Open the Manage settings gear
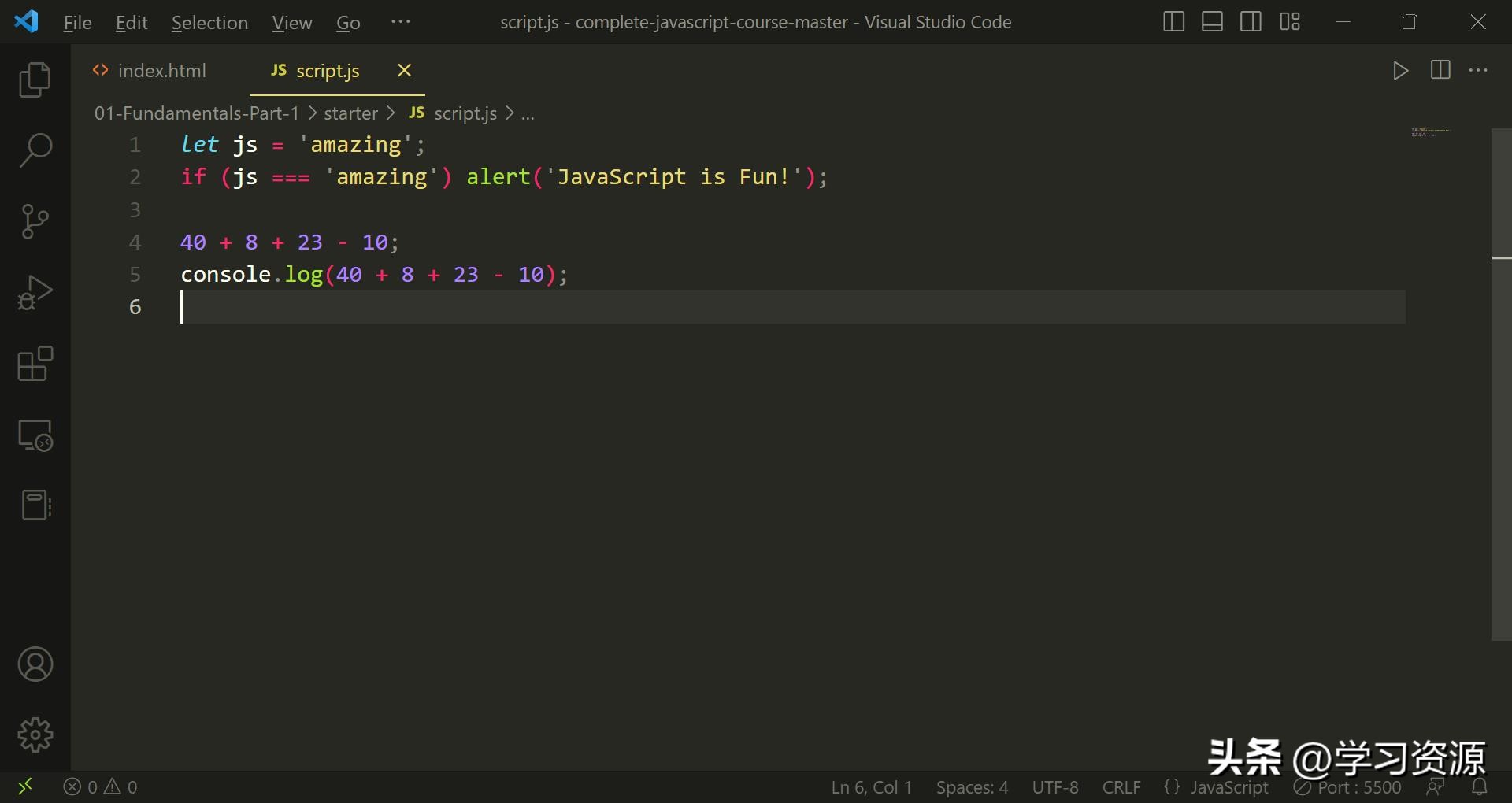This screenshot has height=803, width=1512. click(35, 735)
